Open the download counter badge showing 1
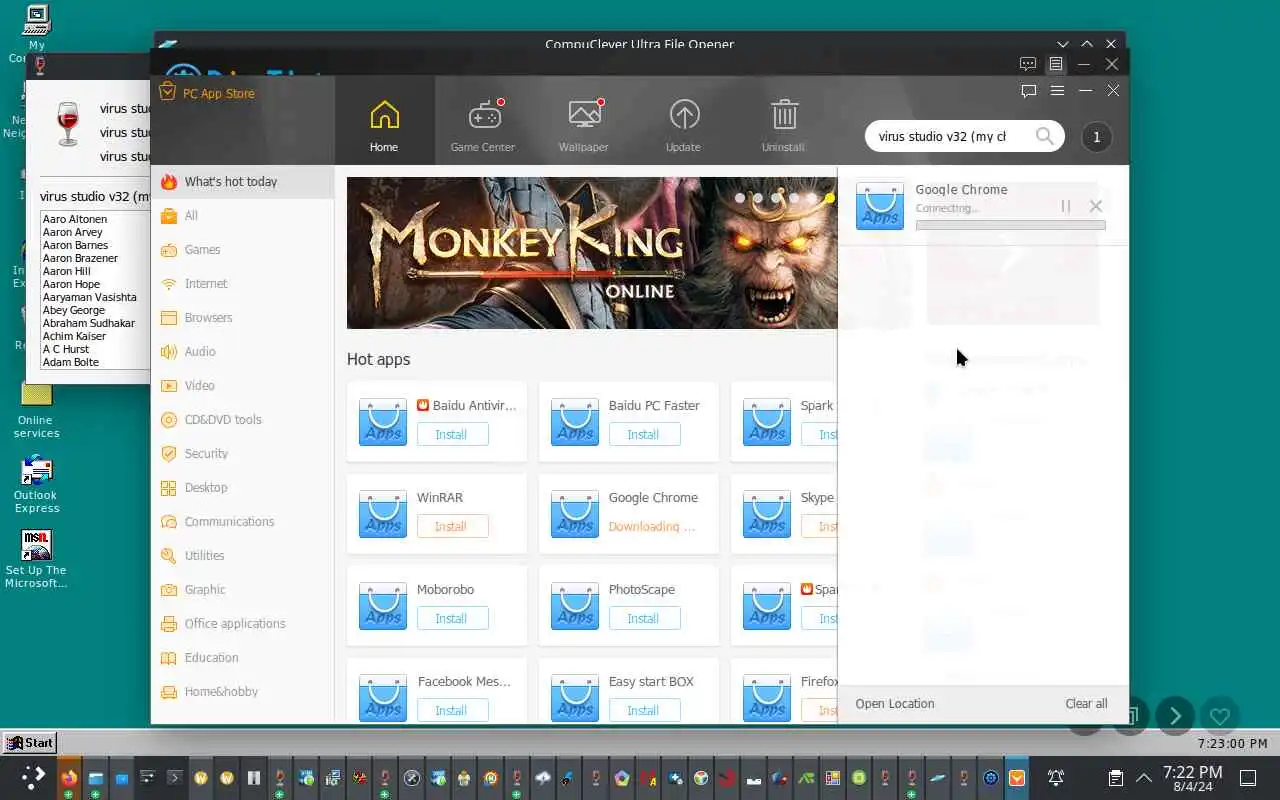1280x800 pixels. (x=1096, y=137)
